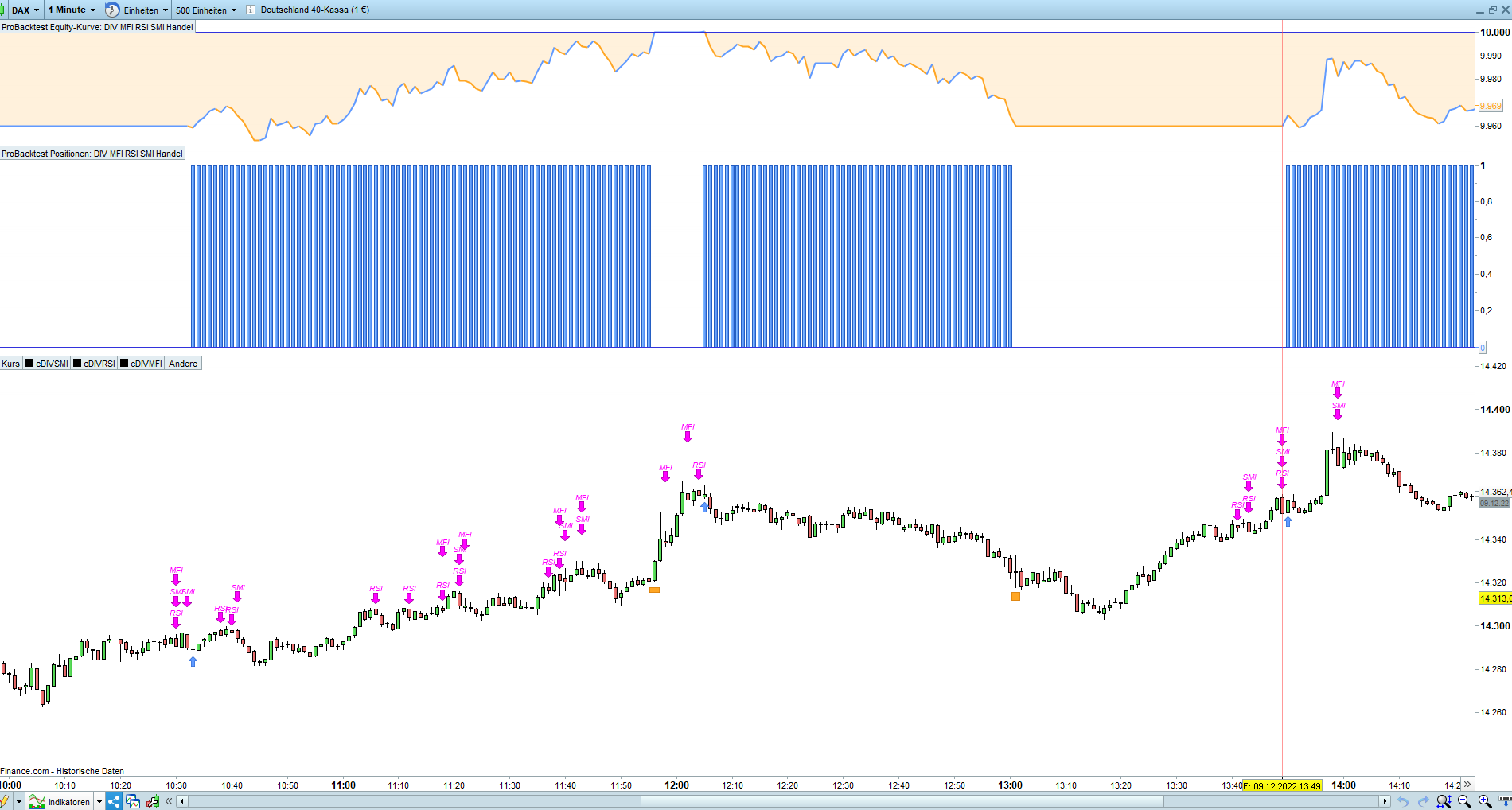The width and height of the screenshot is (1512, 810).
Task: Click the pencil drawing tool icon
Action: tap(5, 801)
